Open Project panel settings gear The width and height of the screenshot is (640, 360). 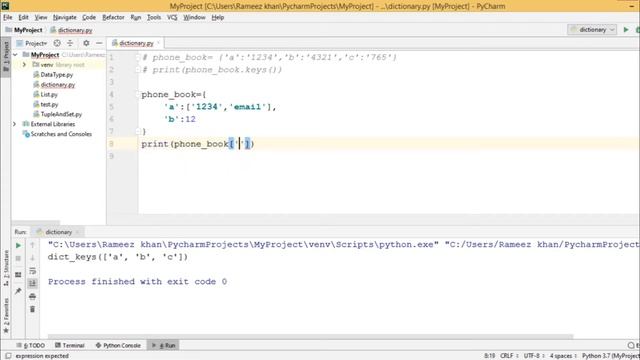point(86,43)
